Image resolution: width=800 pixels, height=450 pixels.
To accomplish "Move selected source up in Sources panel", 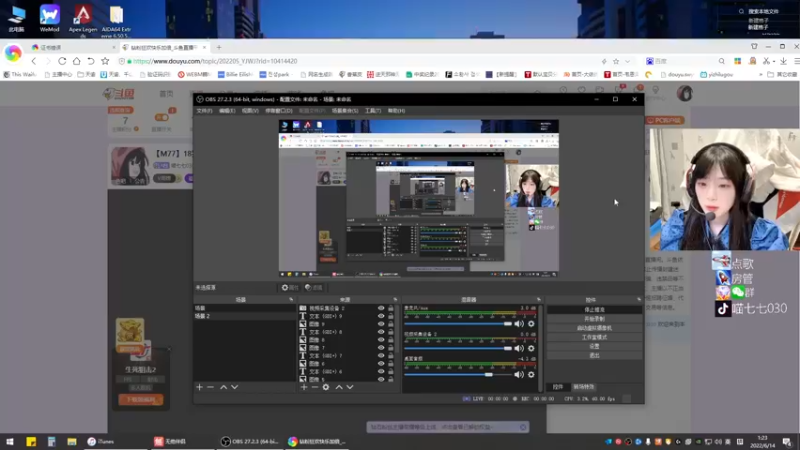I will pyautogui.click(x=339, y=387).
